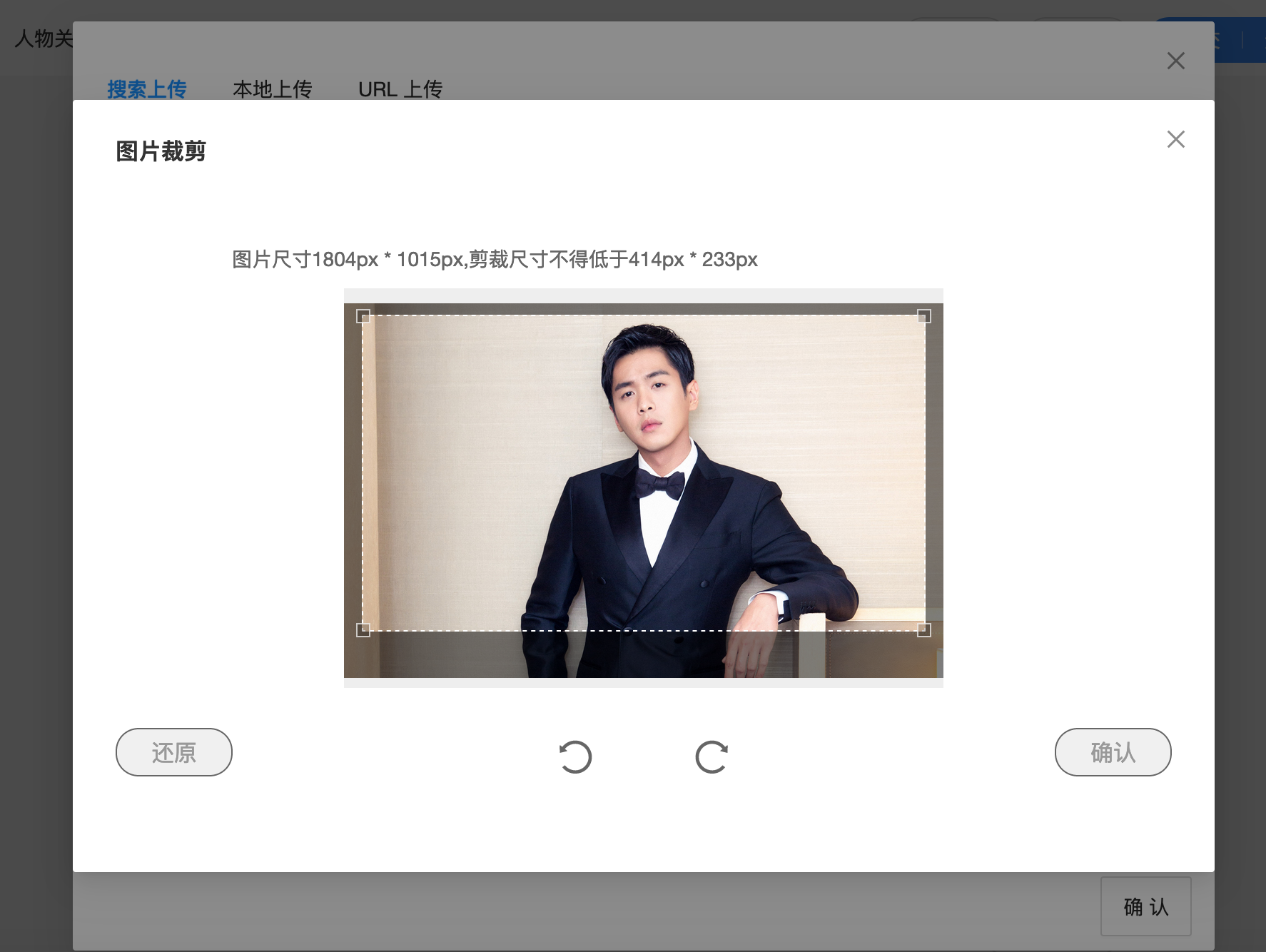Click 确 认 button in background dialog
This screenshot has width=1266, height=952.
pos(1146,906)
